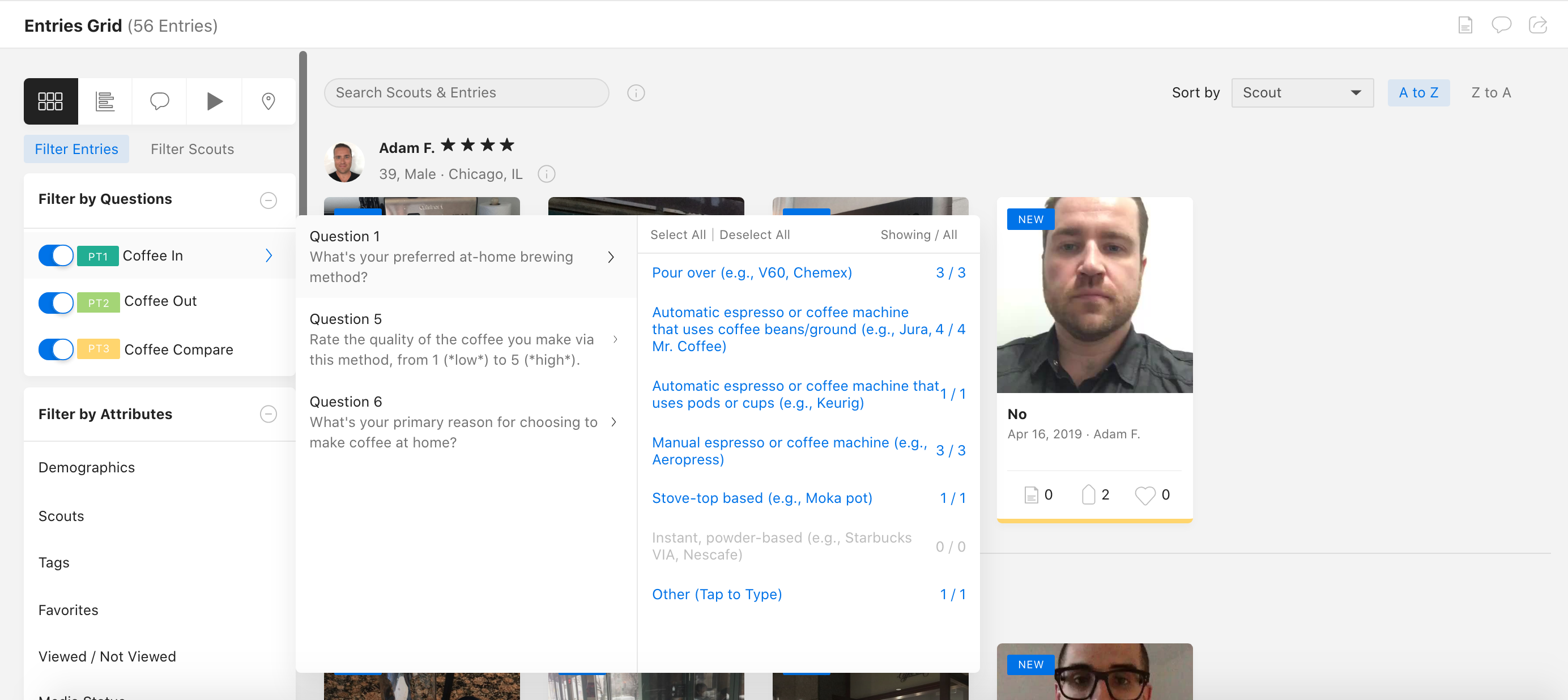Click Select All answers
1568x700 pixels.
[678, 235]
